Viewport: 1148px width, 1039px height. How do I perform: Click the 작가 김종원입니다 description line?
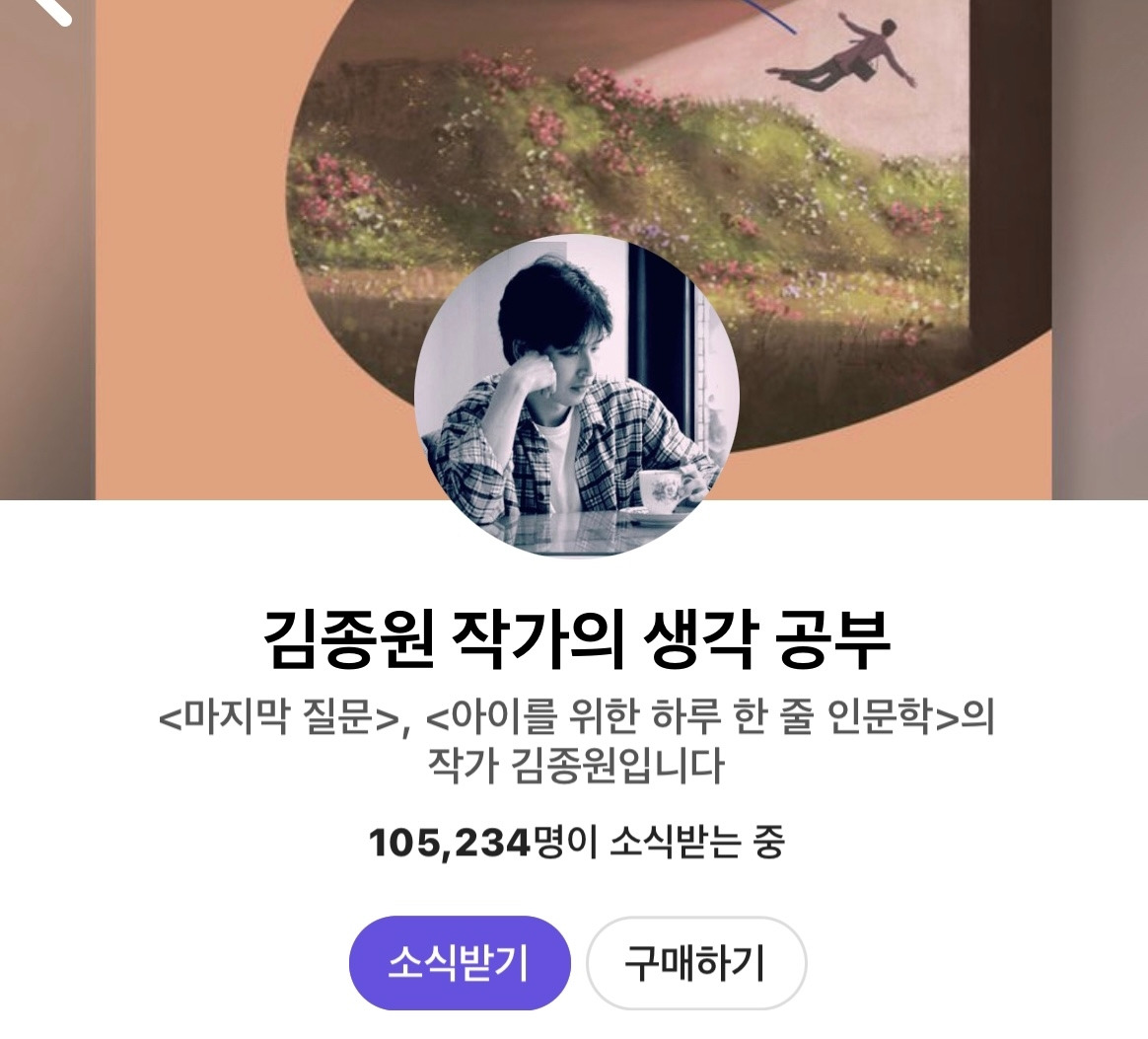click(575, 767)
